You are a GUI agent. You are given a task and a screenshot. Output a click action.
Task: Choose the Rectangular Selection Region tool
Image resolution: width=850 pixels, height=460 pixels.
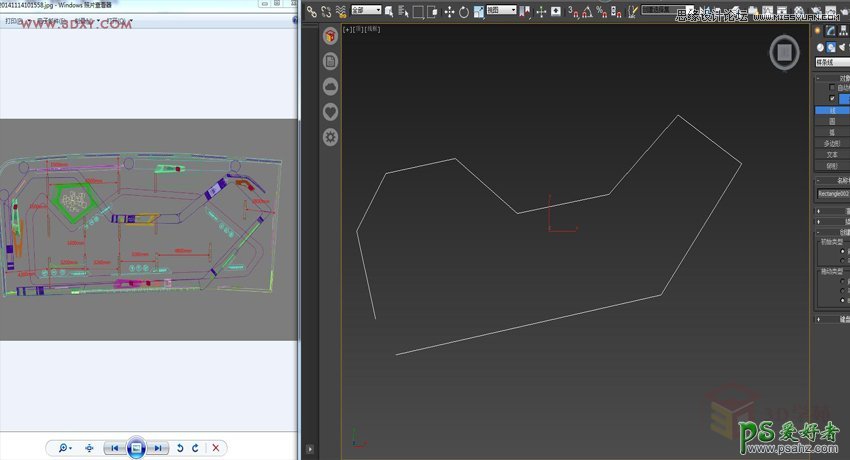pyautogui.click(x=418, y=11)
